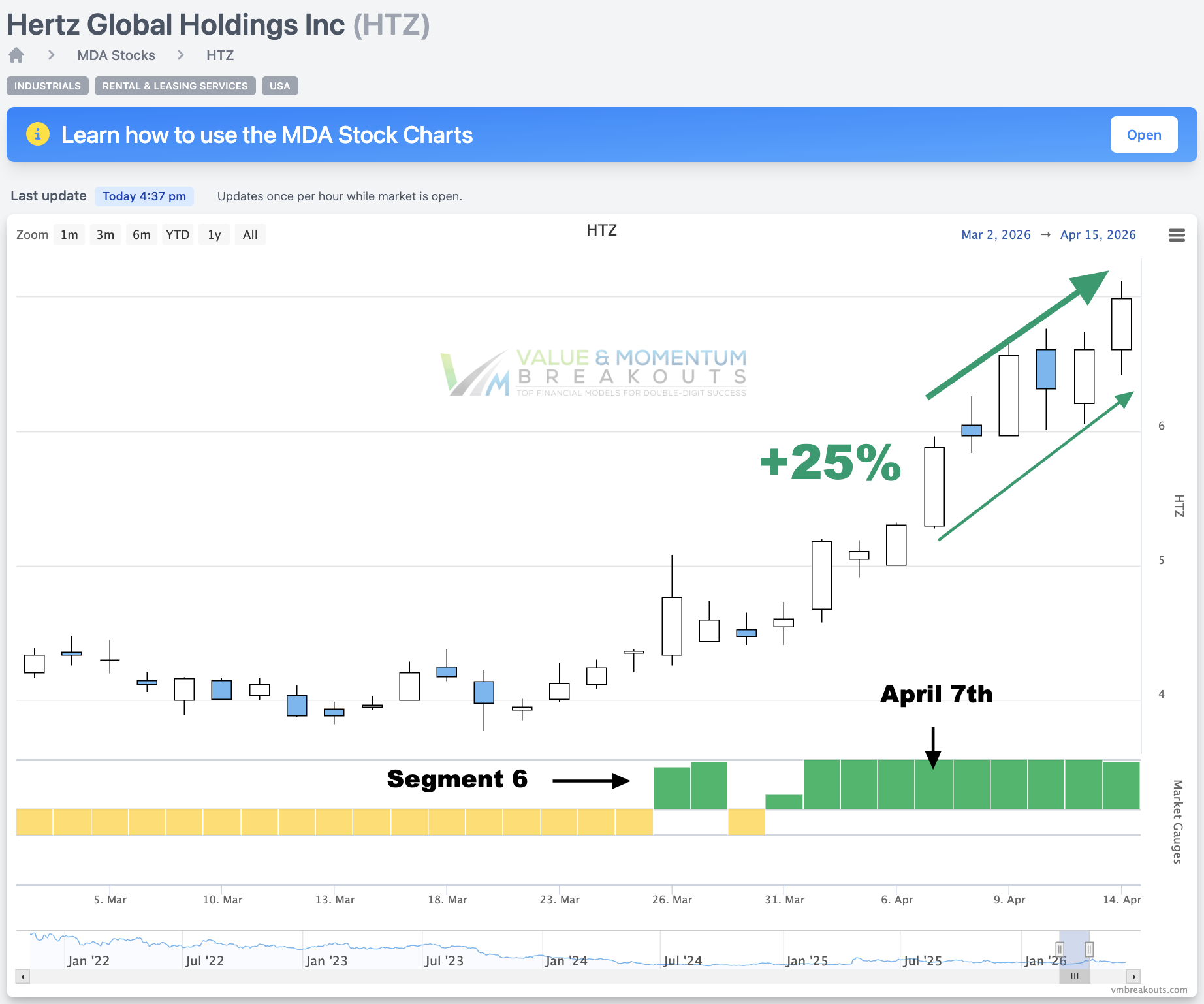The height and width of the screenshot is (1004, 1204).
Task: Click the INDUSTRIALS tag
Action: tap(48, 86)
